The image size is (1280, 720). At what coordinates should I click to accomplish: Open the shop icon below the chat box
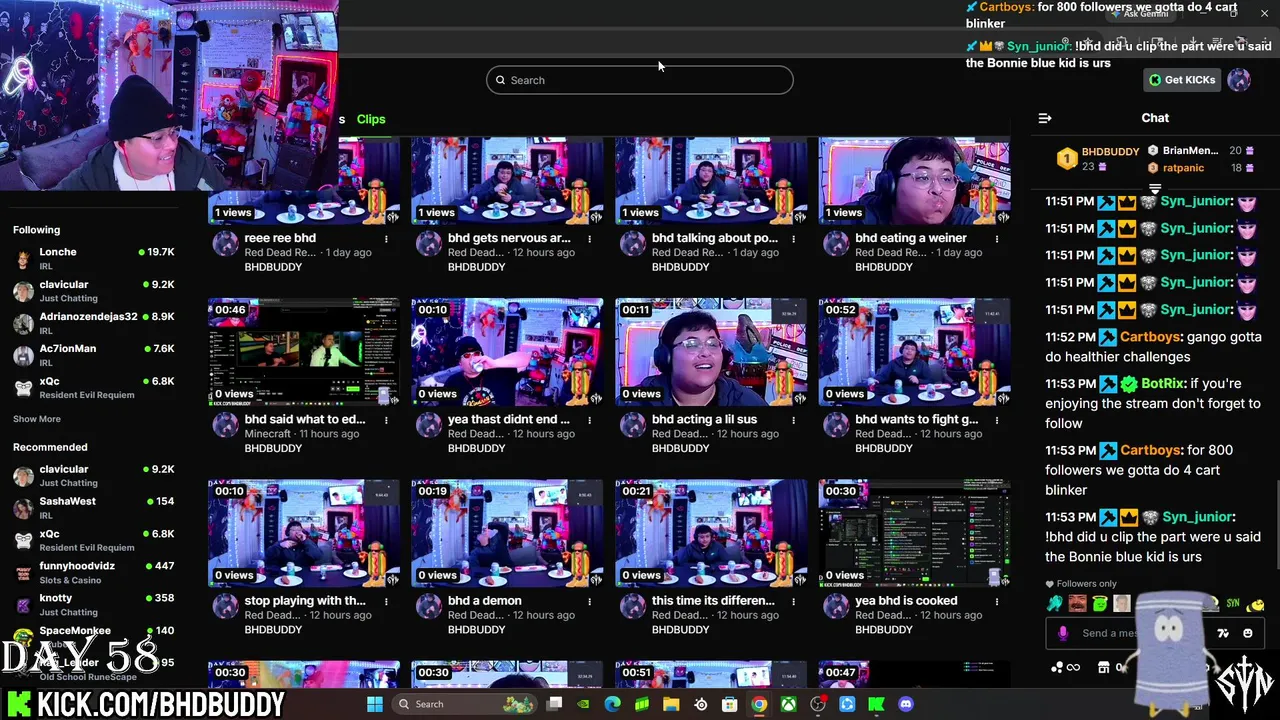1104,667
